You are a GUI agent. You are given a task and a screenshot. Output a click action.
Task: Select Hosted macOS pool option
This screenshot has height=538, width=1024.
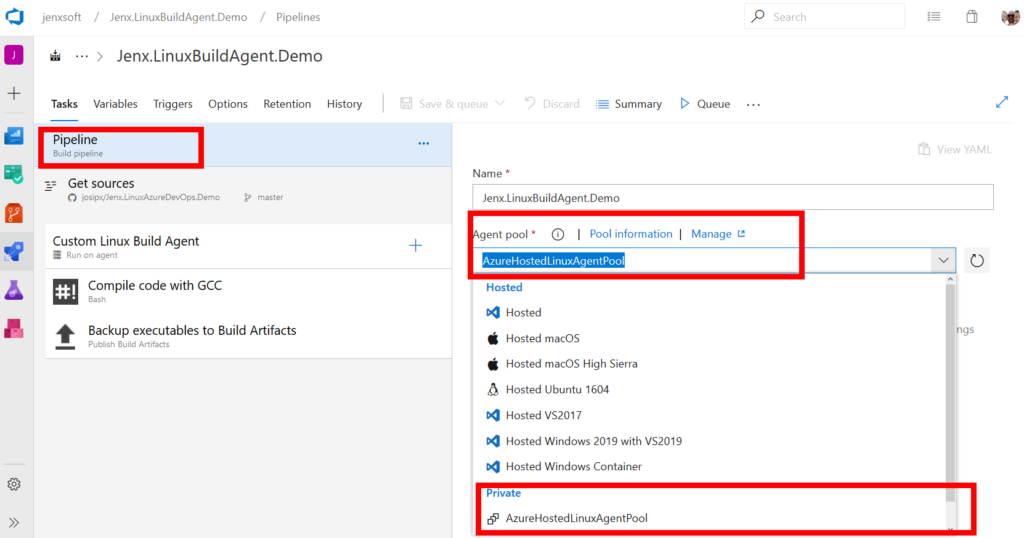709,338
